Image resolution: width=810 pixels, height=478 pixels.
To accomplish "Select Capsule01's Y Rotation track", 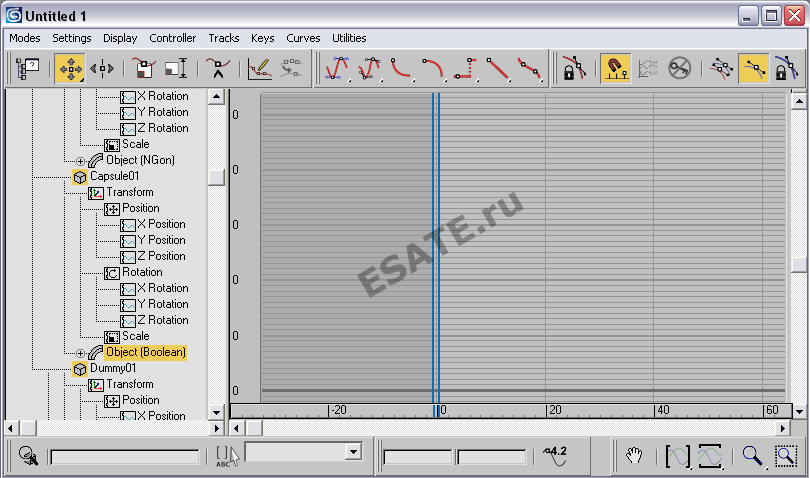I will 163,304.
